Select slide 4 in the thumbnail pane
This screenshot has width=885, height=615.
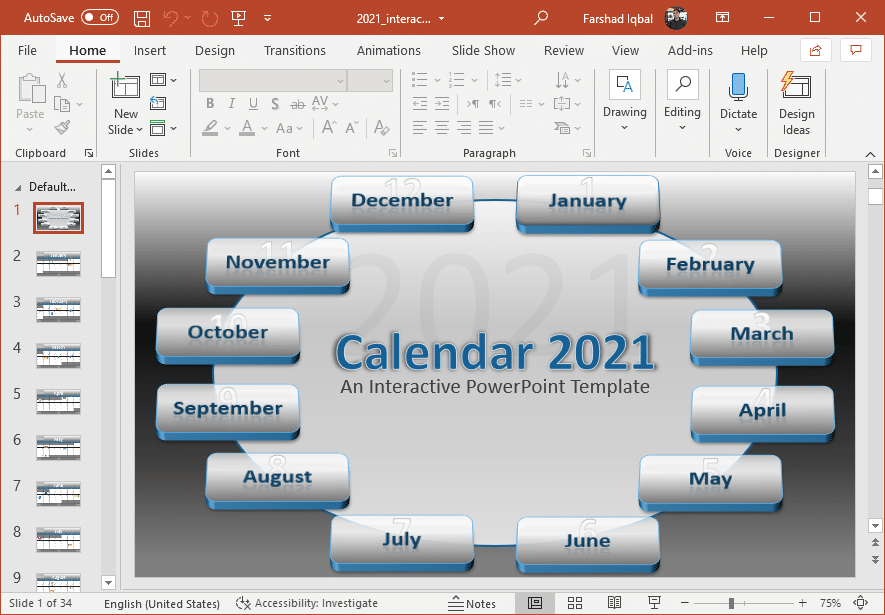click(58, 356)
